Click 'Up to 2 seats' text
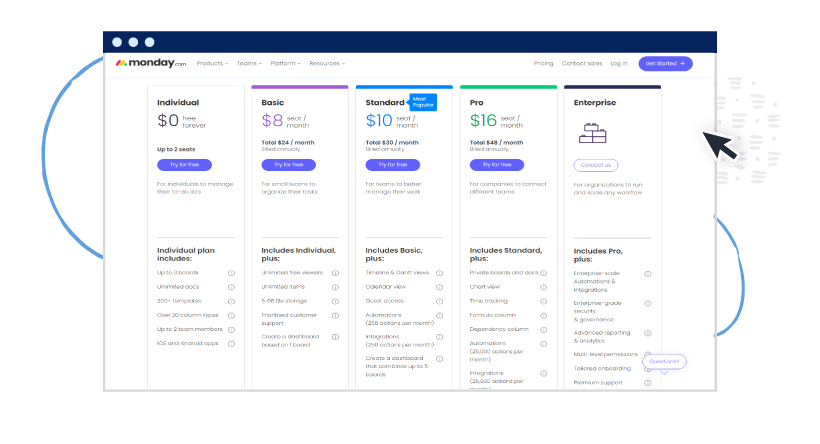The width and height of the screenshot is (820, 444). tap(176, 149)
